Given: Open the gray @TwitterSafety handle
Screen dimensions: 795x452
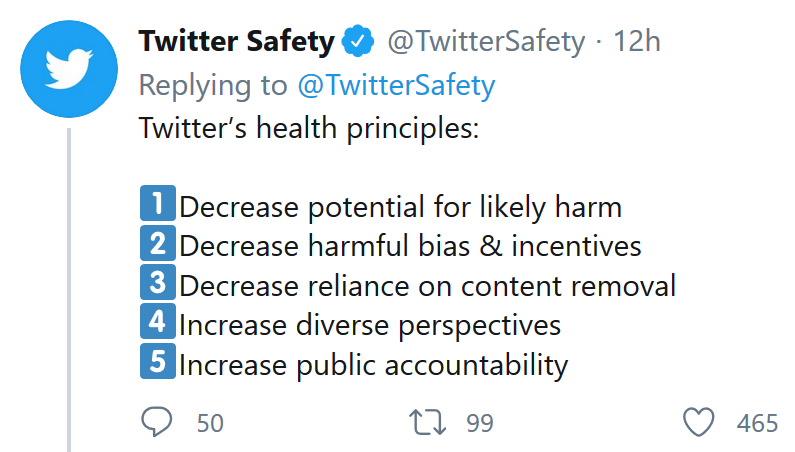Looking at the screenshot, I should (x=486, y=42).
